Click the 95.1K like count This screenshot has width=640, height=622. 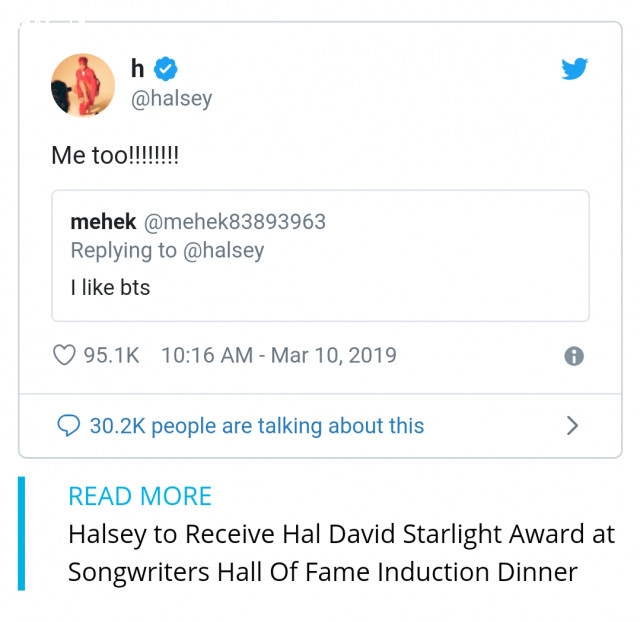tap(111, 355)
